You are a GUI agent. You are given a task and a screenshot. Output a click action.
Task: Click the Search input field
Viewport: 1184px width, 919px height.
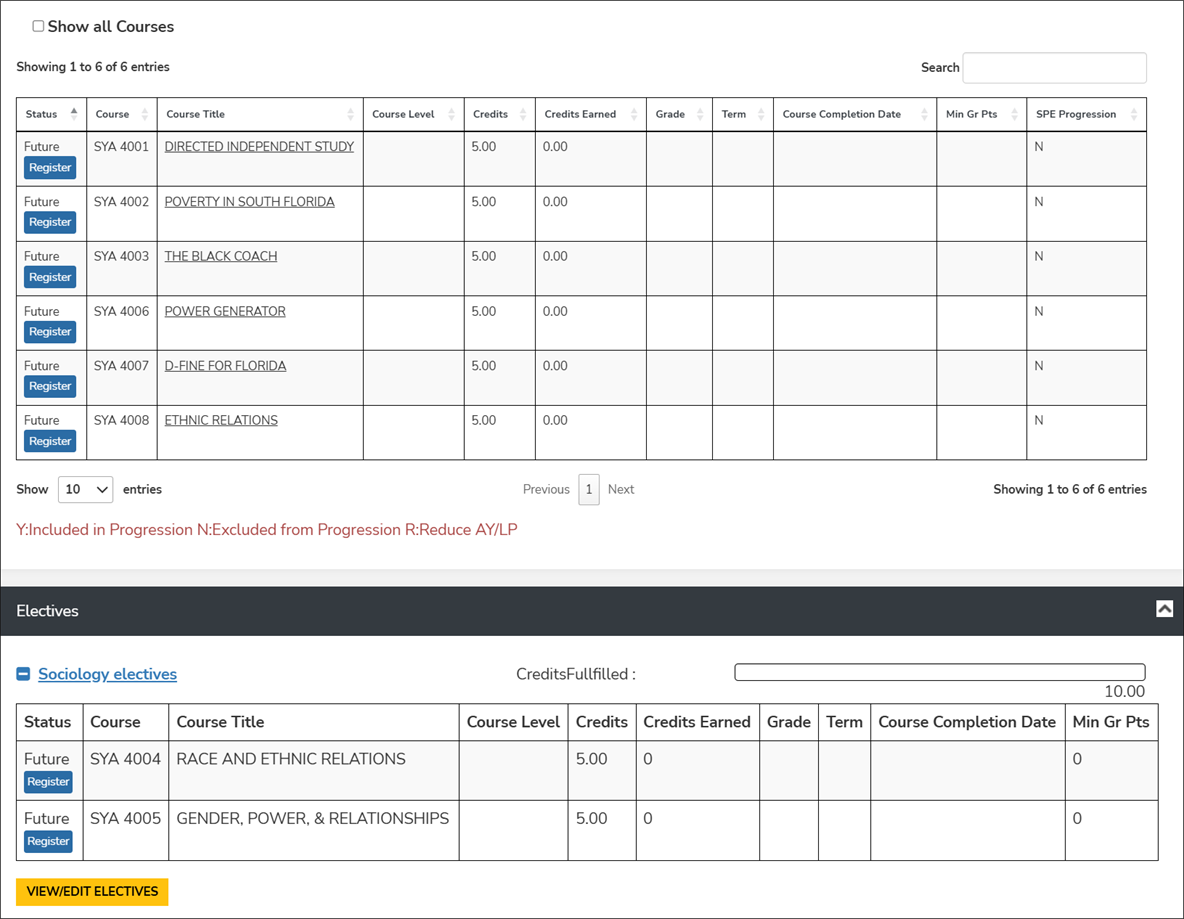click(x=1054, y=67)
